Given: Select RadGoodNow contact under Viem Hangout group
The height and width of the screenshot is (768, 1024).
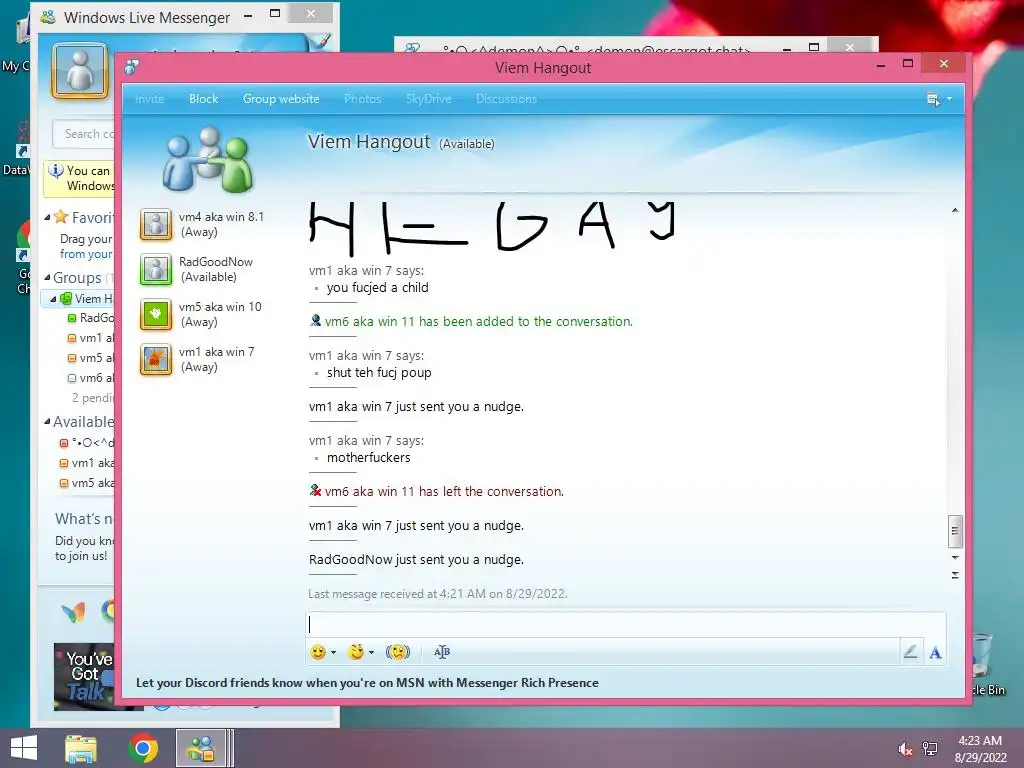Looking at the screenshot, I should tap(91, 318).
